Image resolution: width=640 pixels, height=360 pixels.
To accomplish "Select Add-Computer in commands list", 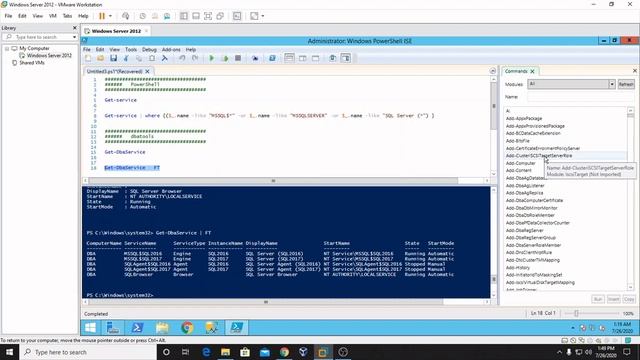I will click(520, 163).
